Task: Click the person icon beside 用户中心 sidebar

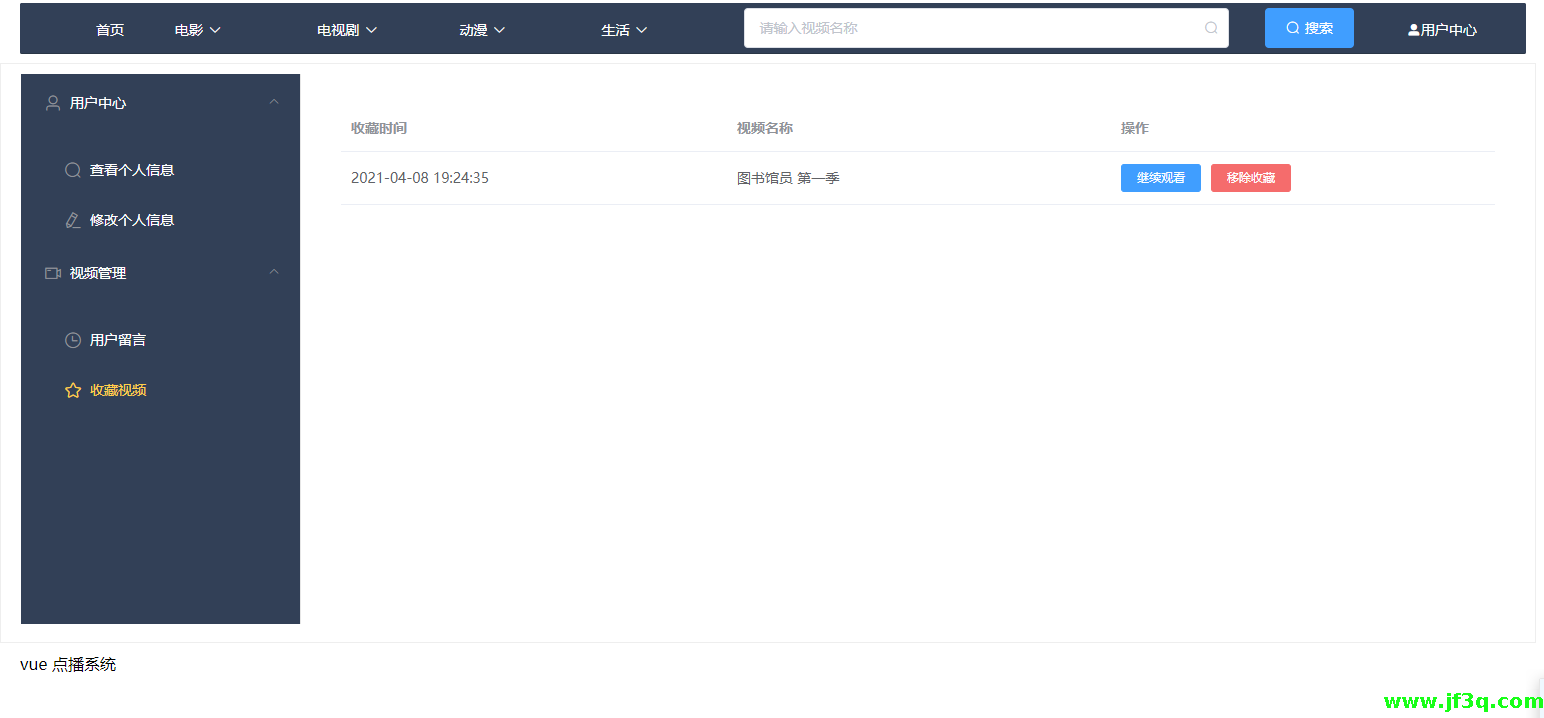Action: (x=53, y=103)
